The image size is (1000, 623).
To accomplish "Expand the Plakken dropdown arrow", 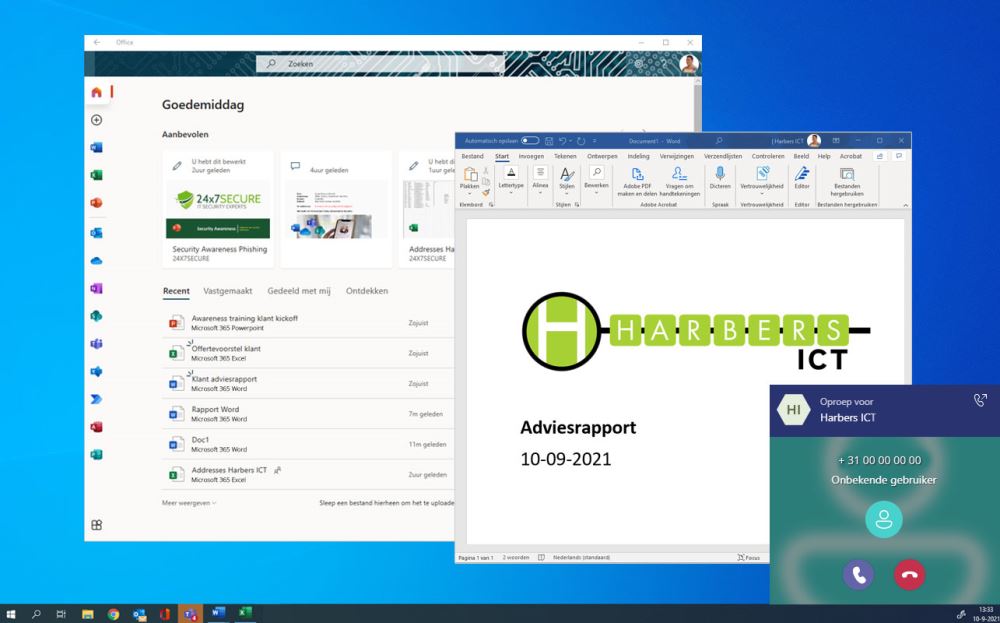I will [x=471, y=192].
